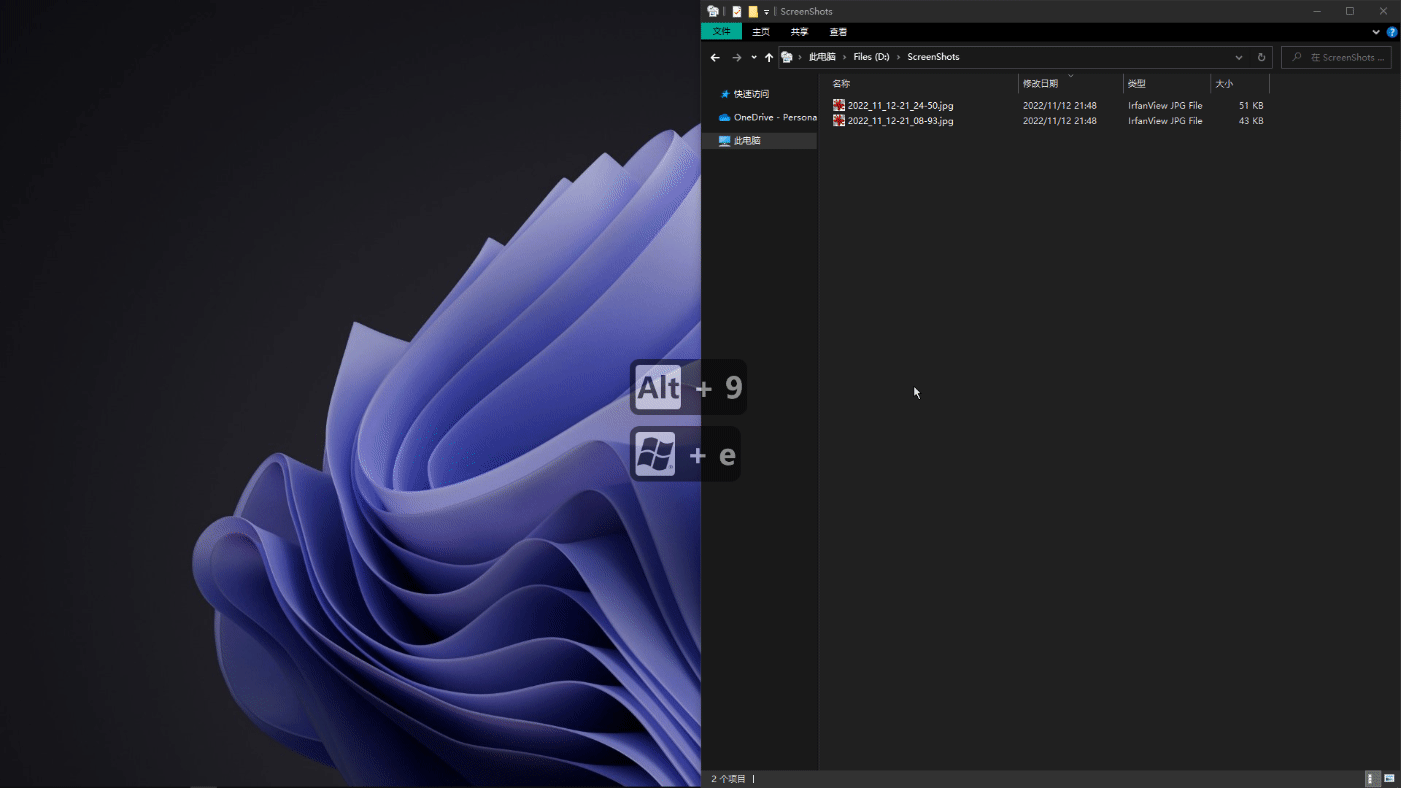Click the Forward navigation arrow

737,57
